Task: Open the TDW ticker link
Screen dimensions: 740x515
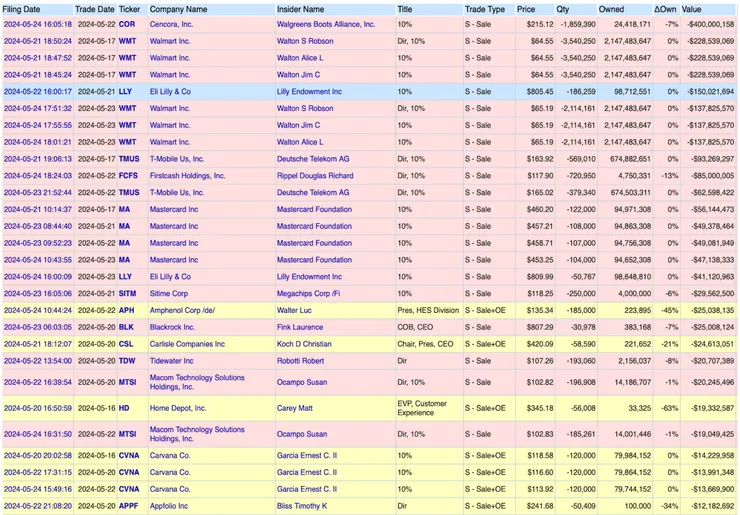Action: click(127, 361)
